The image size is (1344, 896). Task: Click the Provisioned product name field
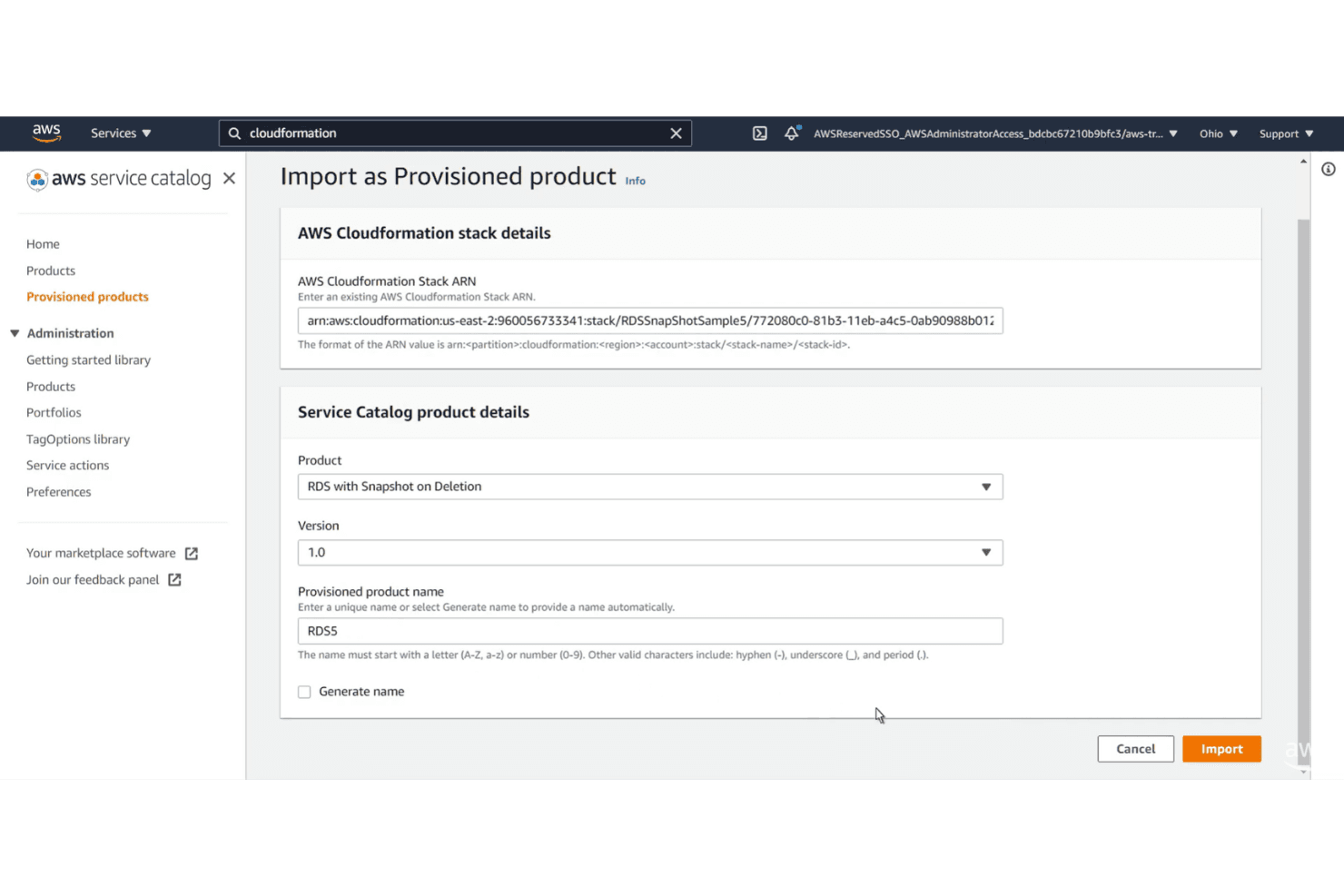pos(650,632)
